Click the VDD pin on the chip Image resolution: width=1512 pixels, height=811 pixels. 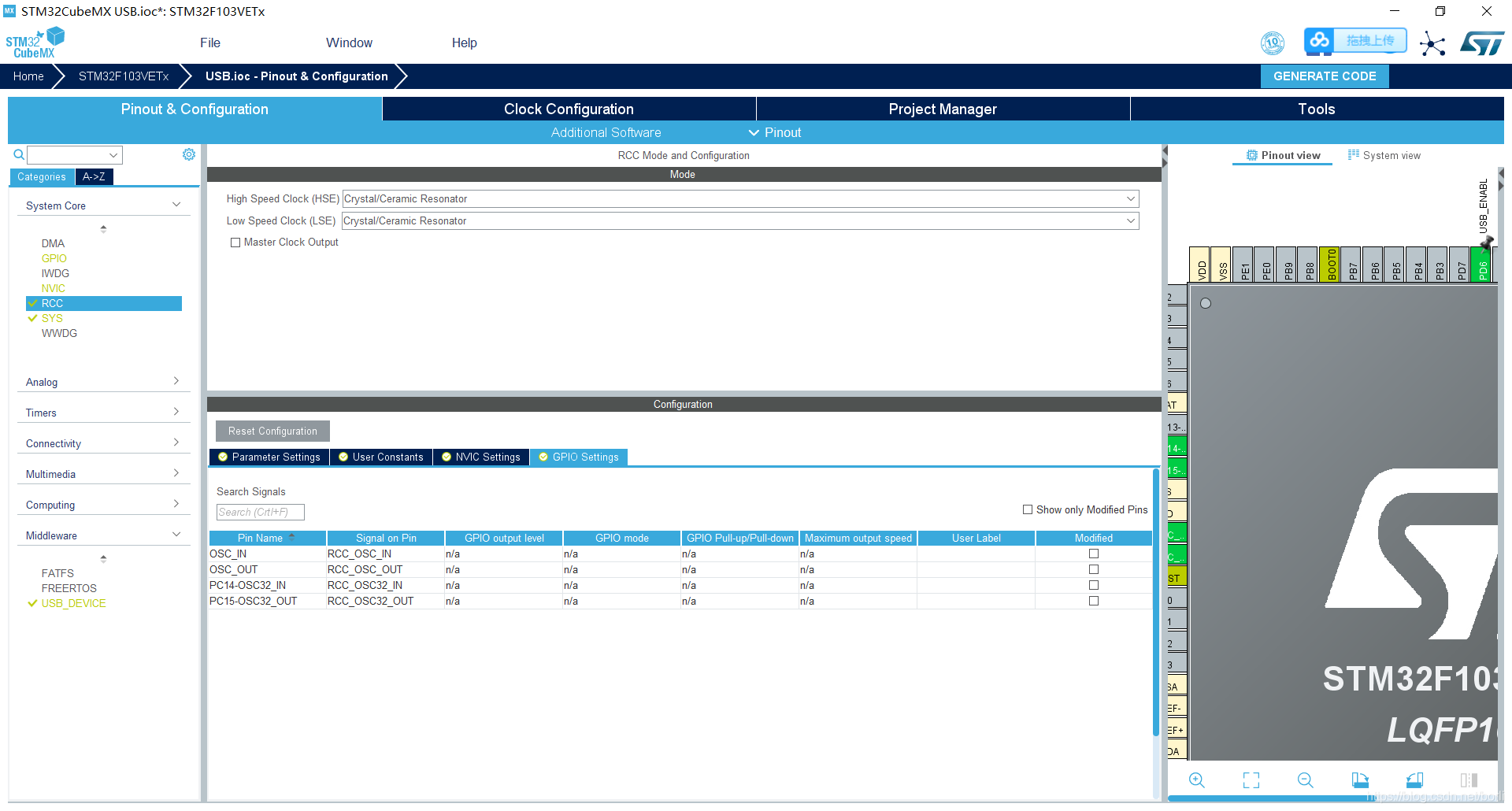[x=1199, y=265]
